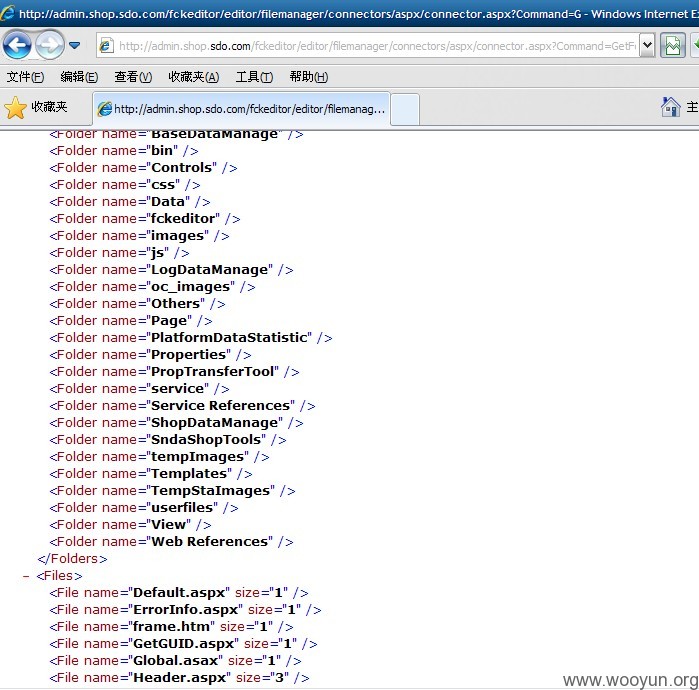Open the 文件(F) menu
The width and height of the screenshot is (699, 690).
[x=25, y=77]
